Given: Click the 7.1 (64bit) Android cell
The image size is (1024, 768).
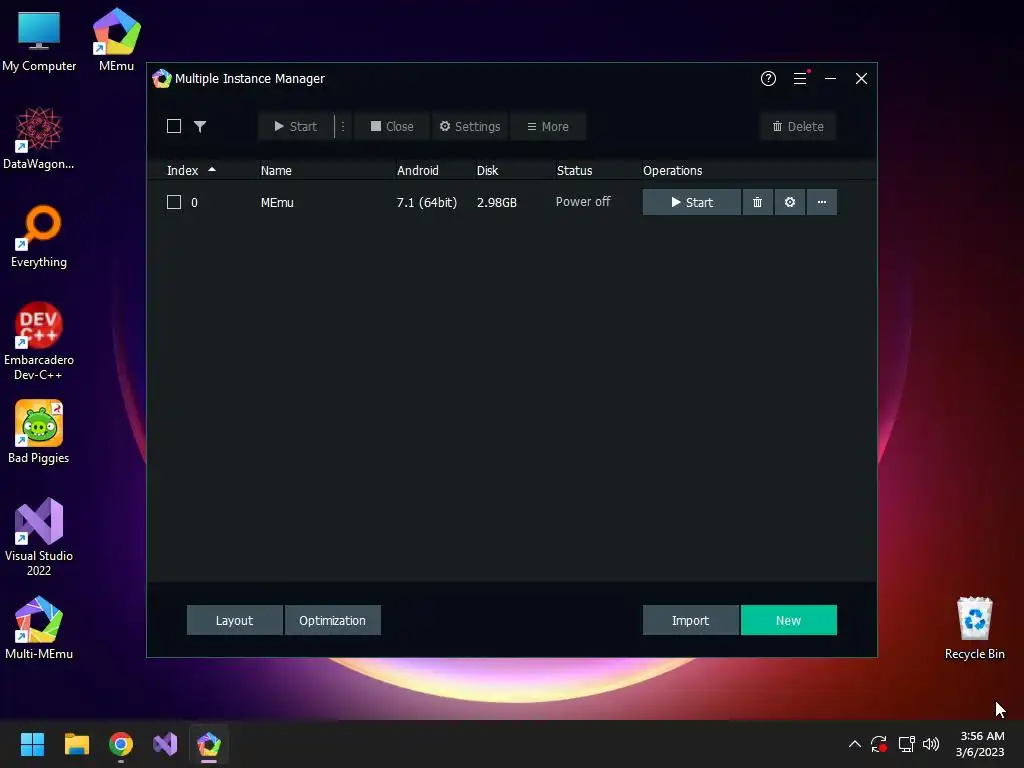Looking at the screenshot, I should [427, 202].
